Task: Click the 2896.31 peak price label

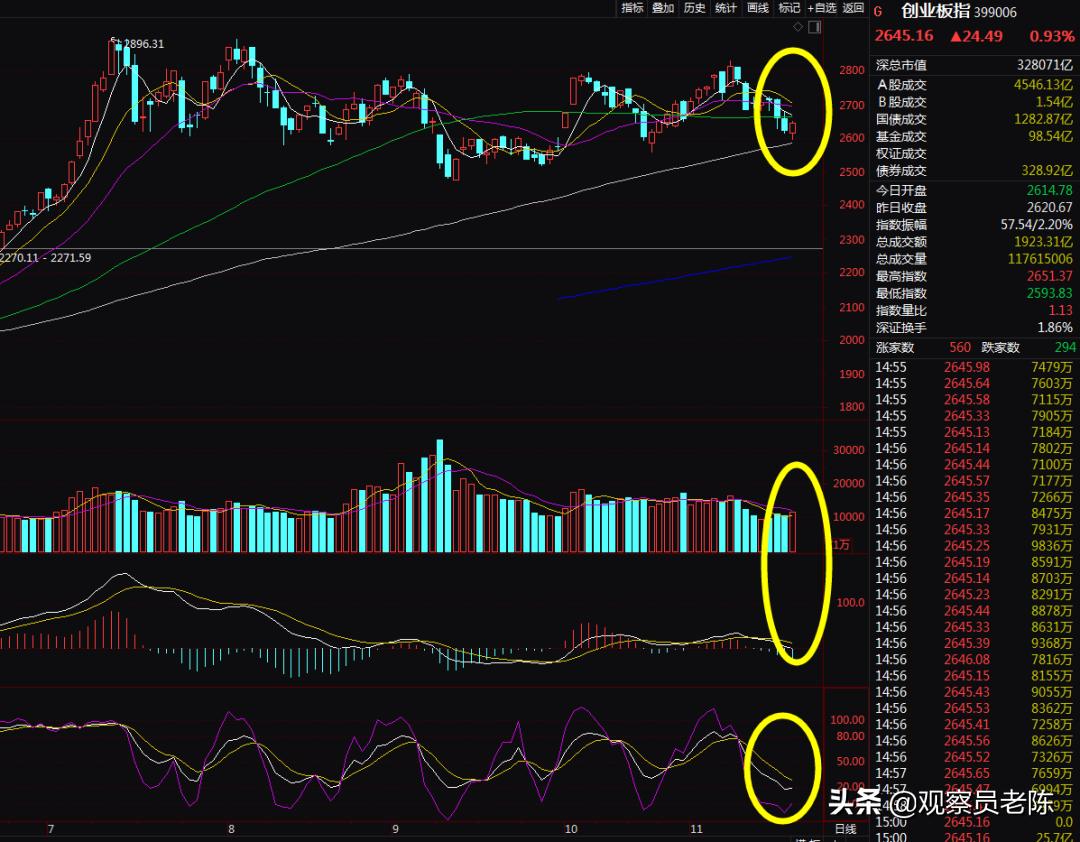Action: click(141, 44)
